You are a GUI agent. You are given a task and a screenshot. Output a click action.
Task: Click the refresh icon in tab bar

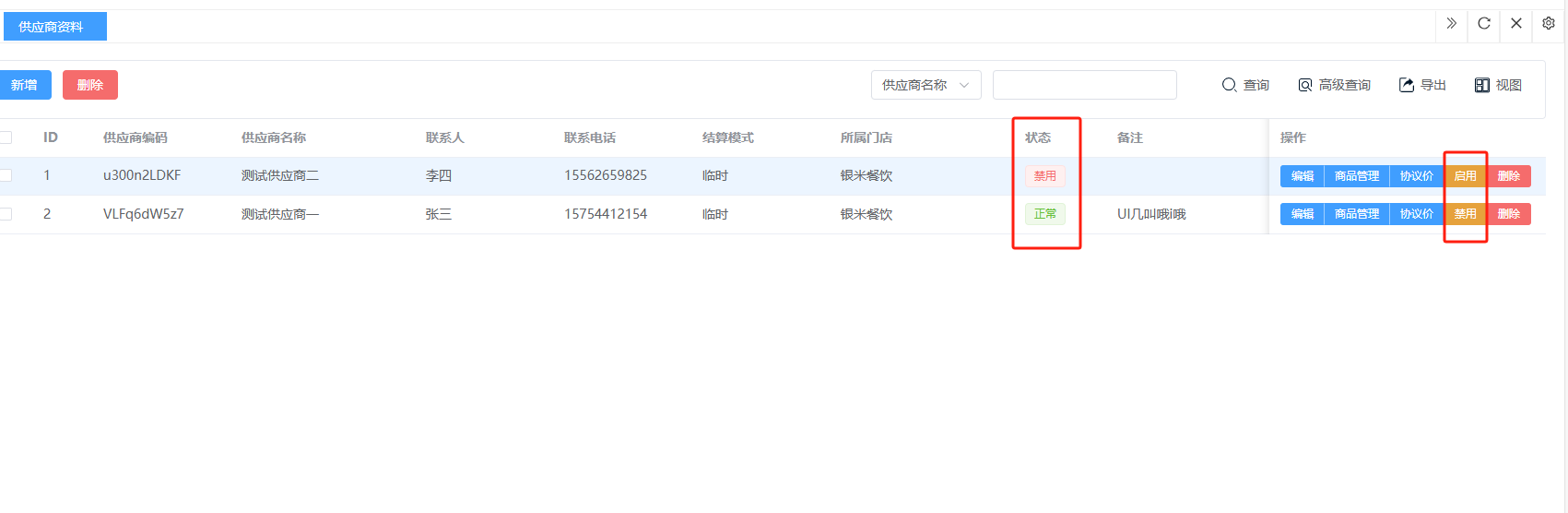click(x=1484, y=24)
